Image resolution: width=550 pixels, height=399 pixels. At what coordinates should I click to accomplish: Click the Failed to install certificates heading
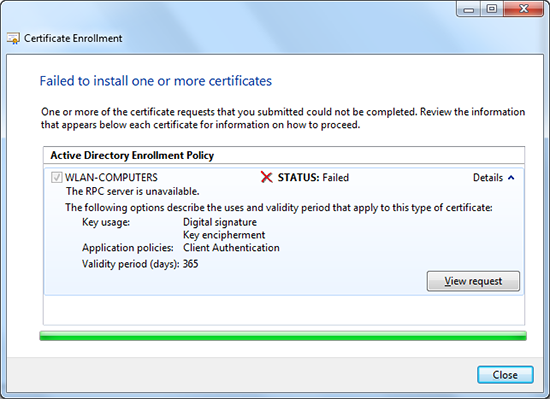156,81
